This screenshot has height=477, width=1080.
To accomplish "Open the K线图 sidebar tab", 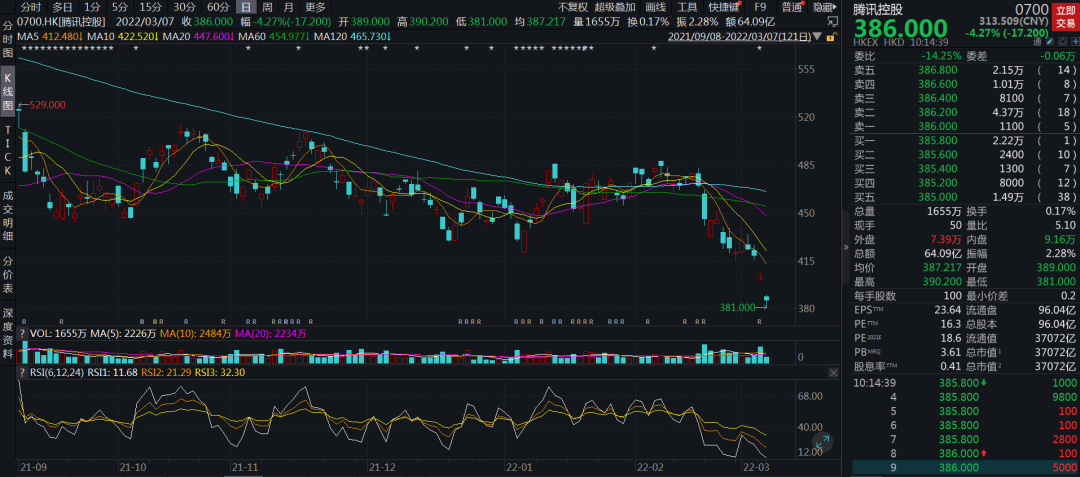I will pos(8,91).
